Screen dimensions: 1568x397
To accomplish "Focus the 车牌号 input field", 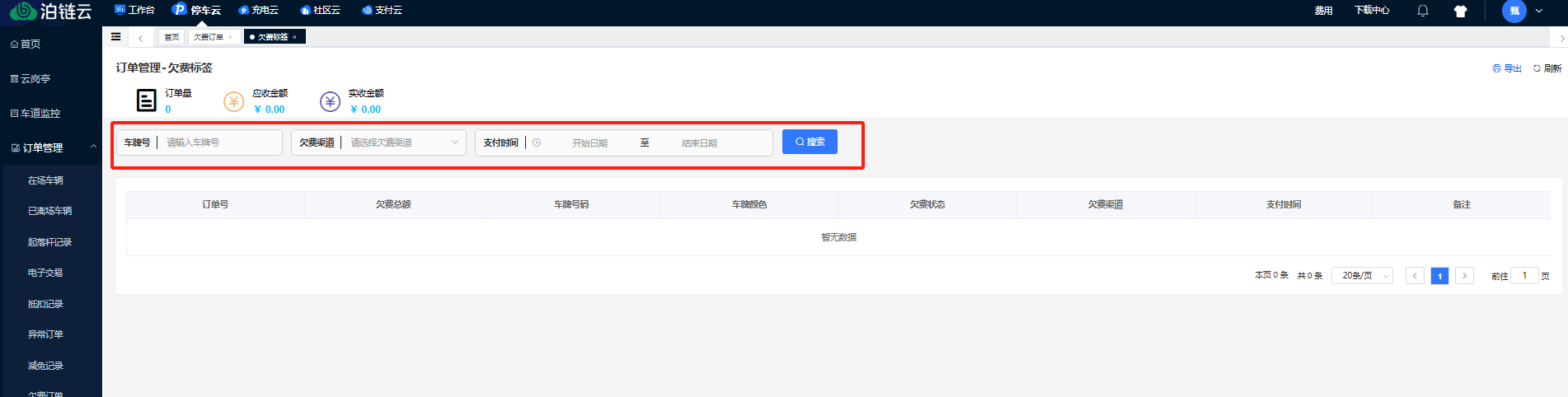I will click(219, 142).
